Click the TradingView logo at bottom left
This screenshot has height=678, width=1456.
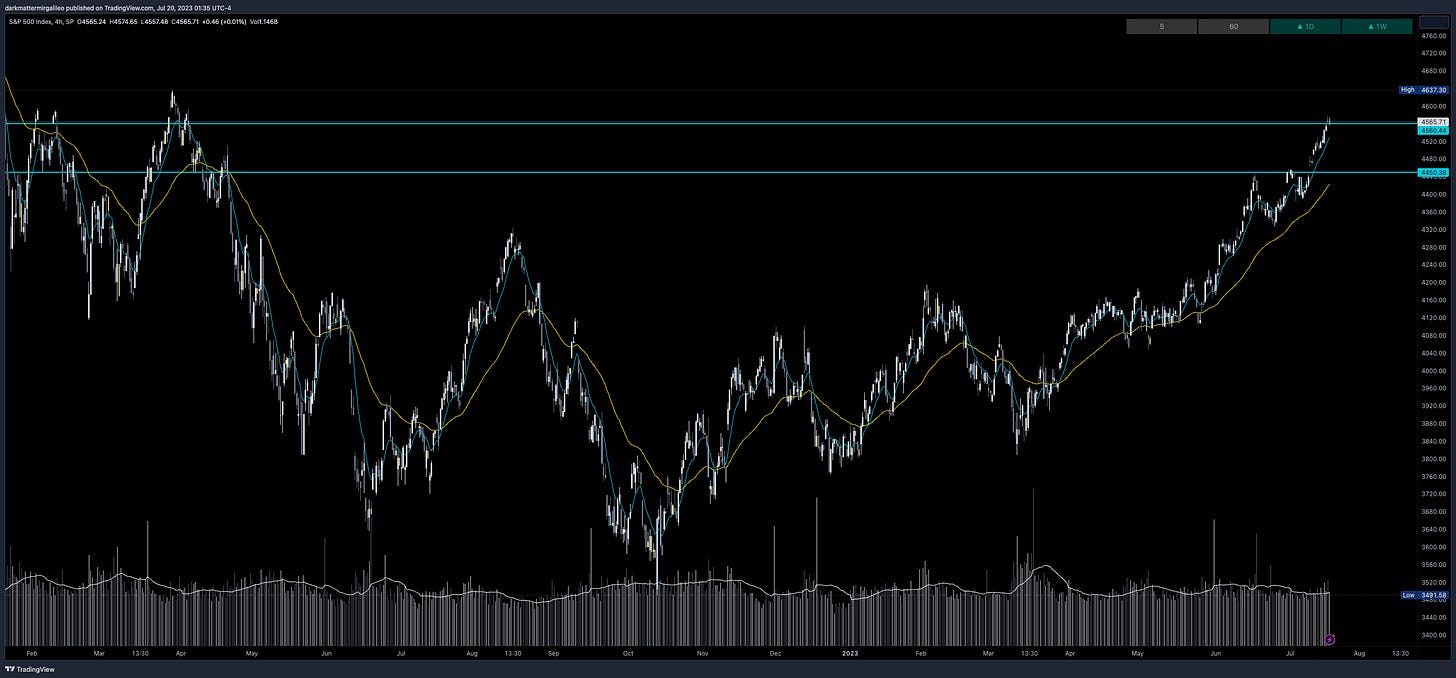[x=28, y=668]
